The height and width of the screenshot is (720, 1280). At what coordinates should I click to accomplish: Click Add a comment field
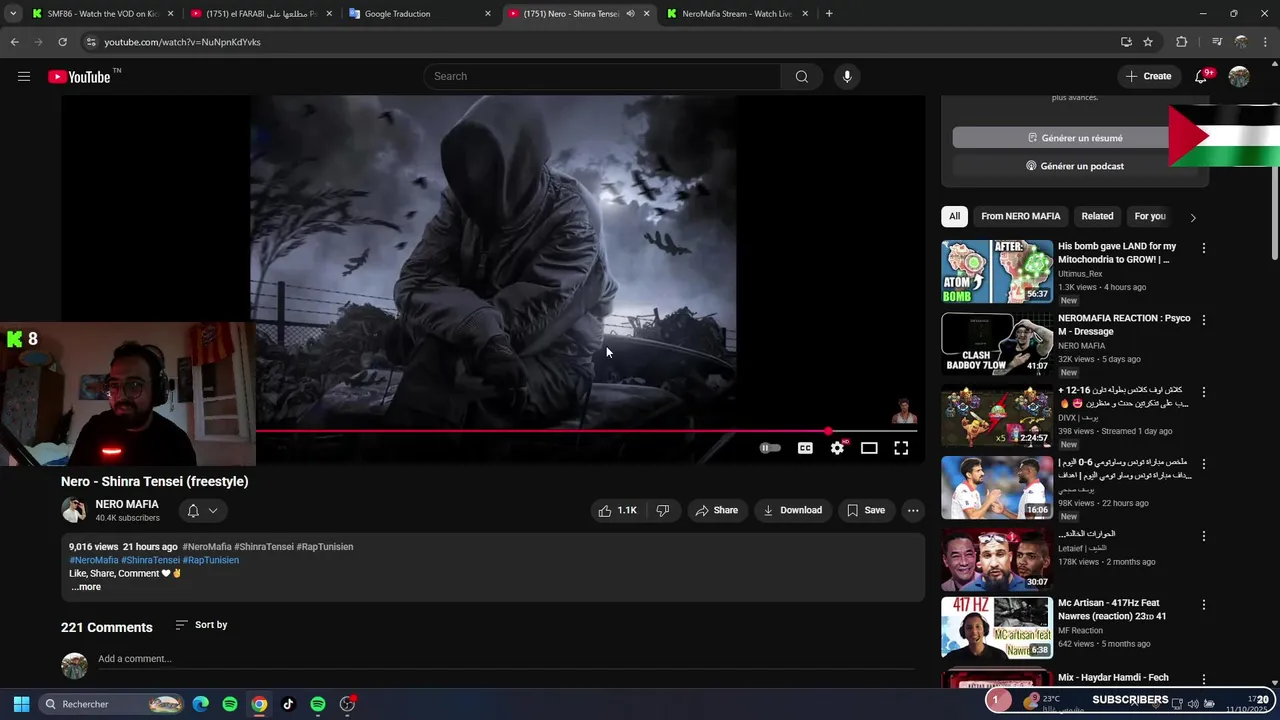click(505, 659)
